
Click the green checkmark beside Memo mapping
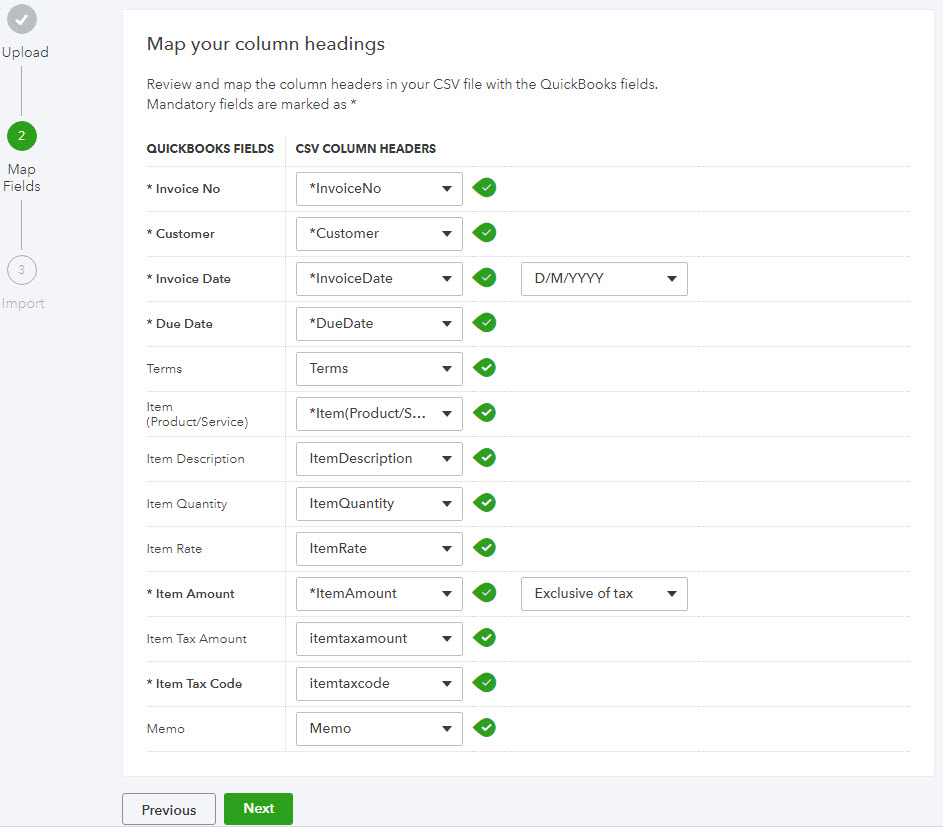coord(485,728)
